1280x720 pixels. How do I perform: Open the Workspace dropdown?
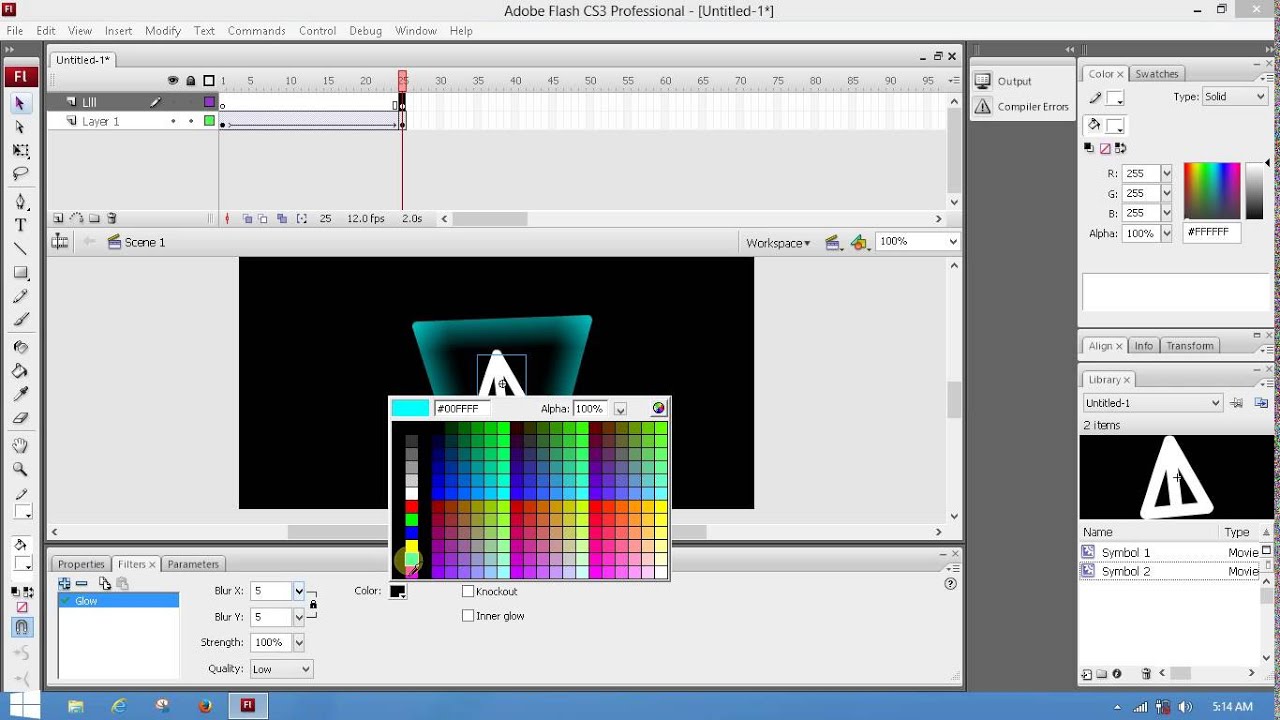778,243
